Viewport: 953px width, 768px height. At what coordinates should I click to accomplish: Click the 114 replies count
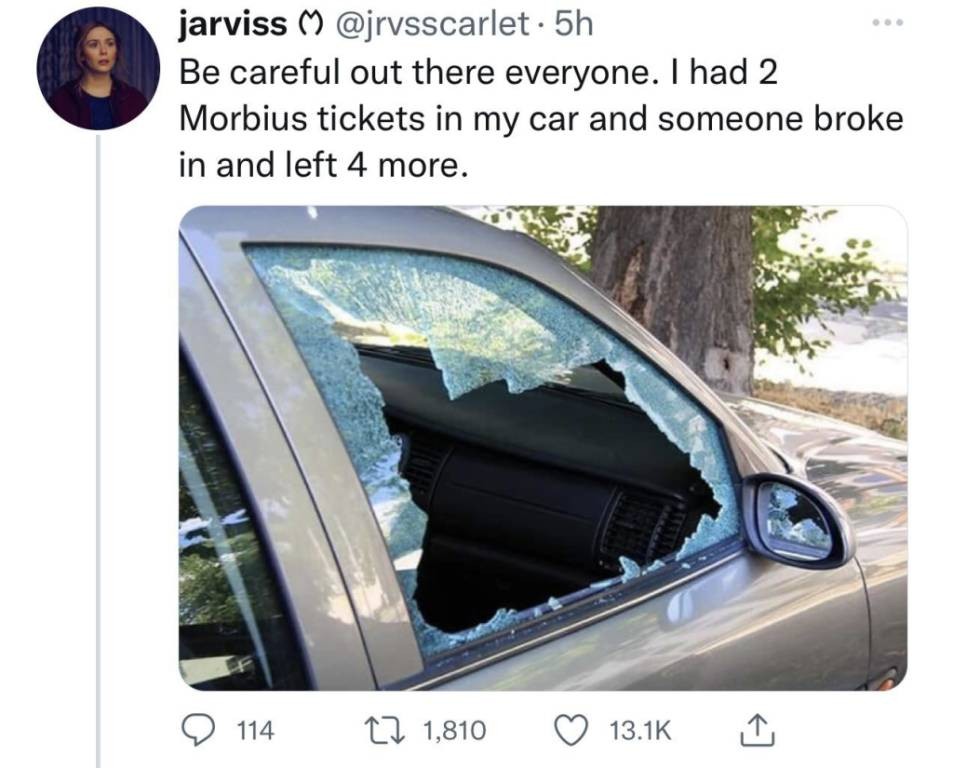pos(255,730)
